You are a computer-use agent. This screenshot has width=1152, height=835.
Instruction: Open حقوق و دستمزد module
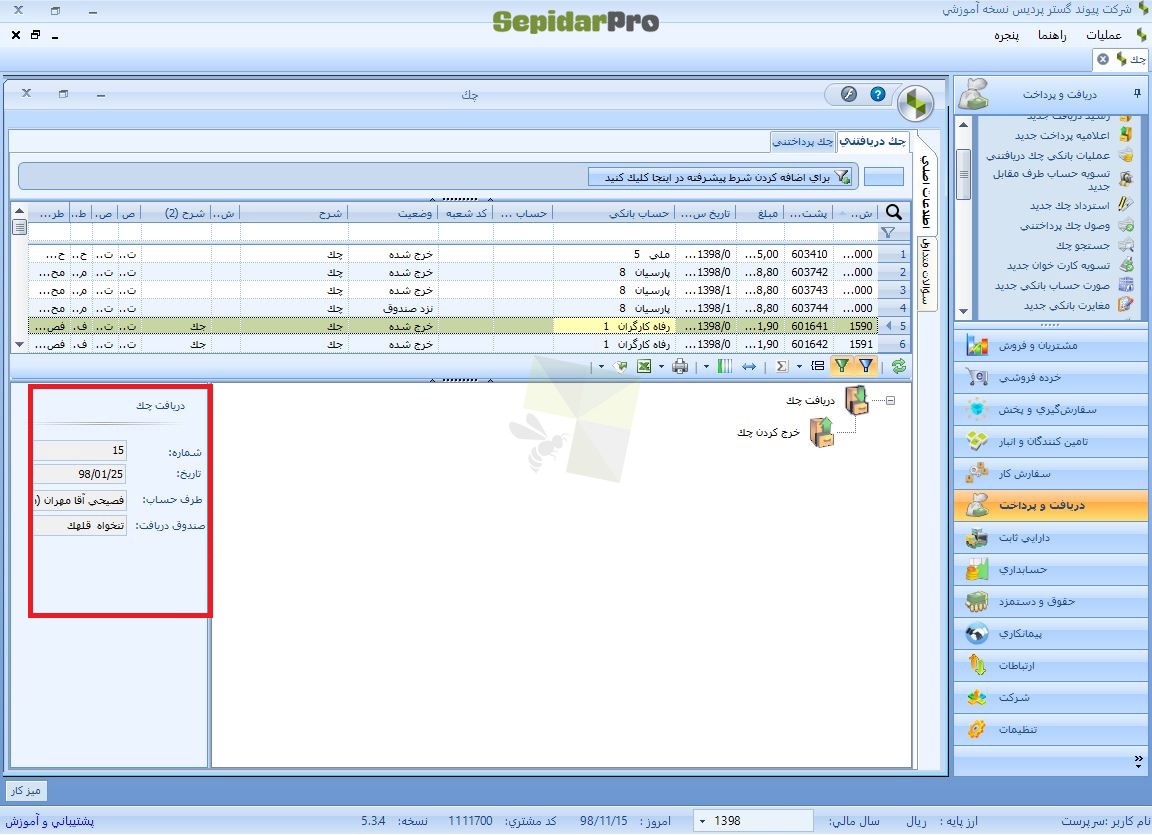point(1051,601)
